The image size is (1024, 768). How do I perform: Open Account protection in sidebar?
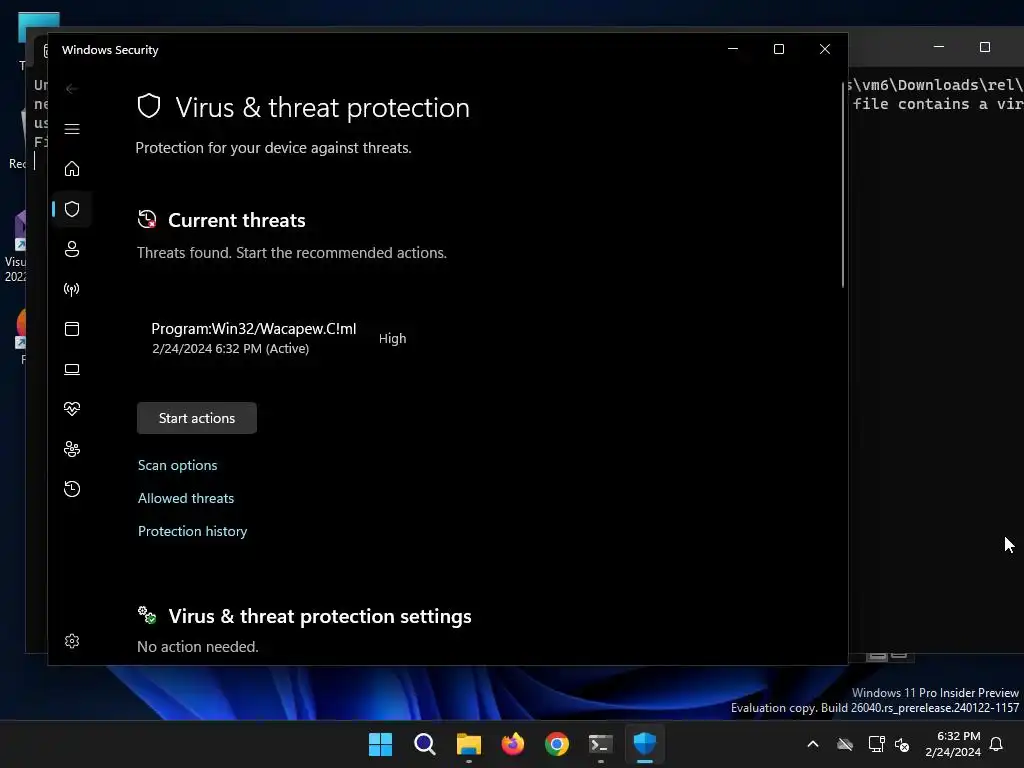click(x=72, y=249)
